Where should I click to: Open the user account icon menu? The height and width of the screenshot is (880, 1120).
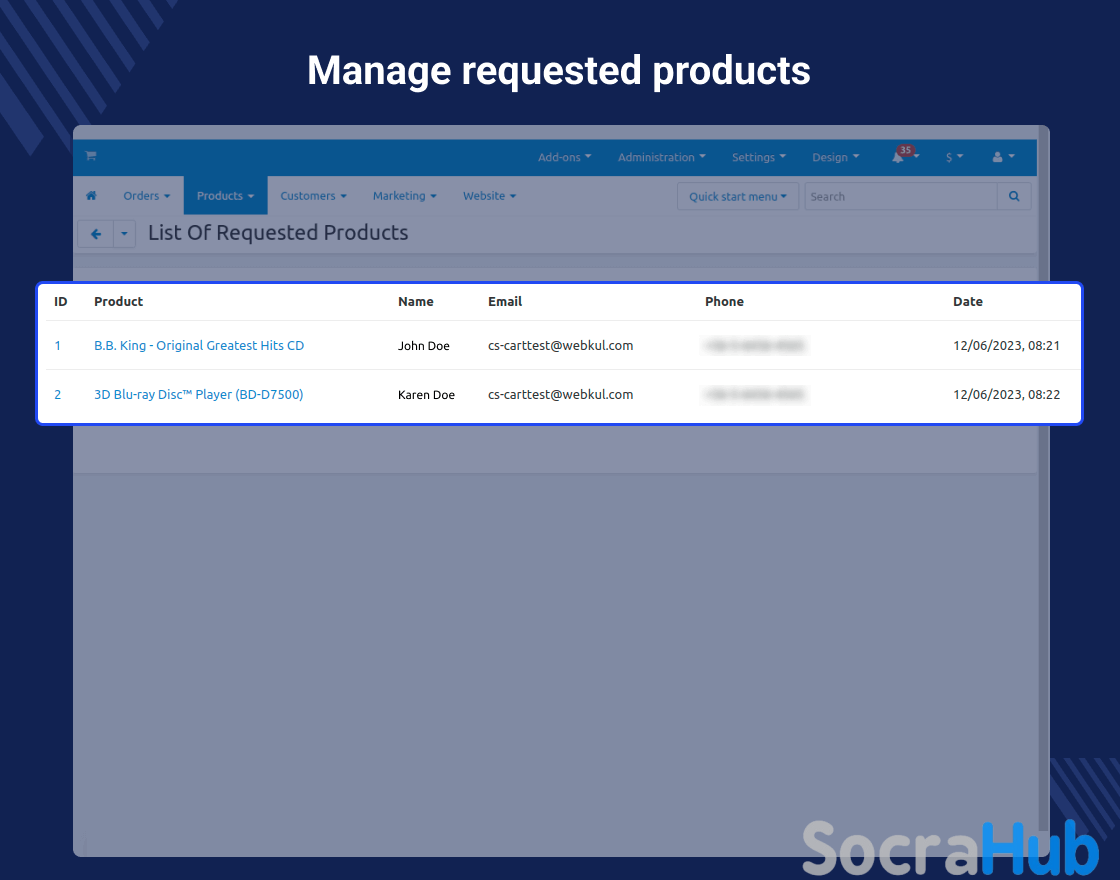click(1002, 157)
